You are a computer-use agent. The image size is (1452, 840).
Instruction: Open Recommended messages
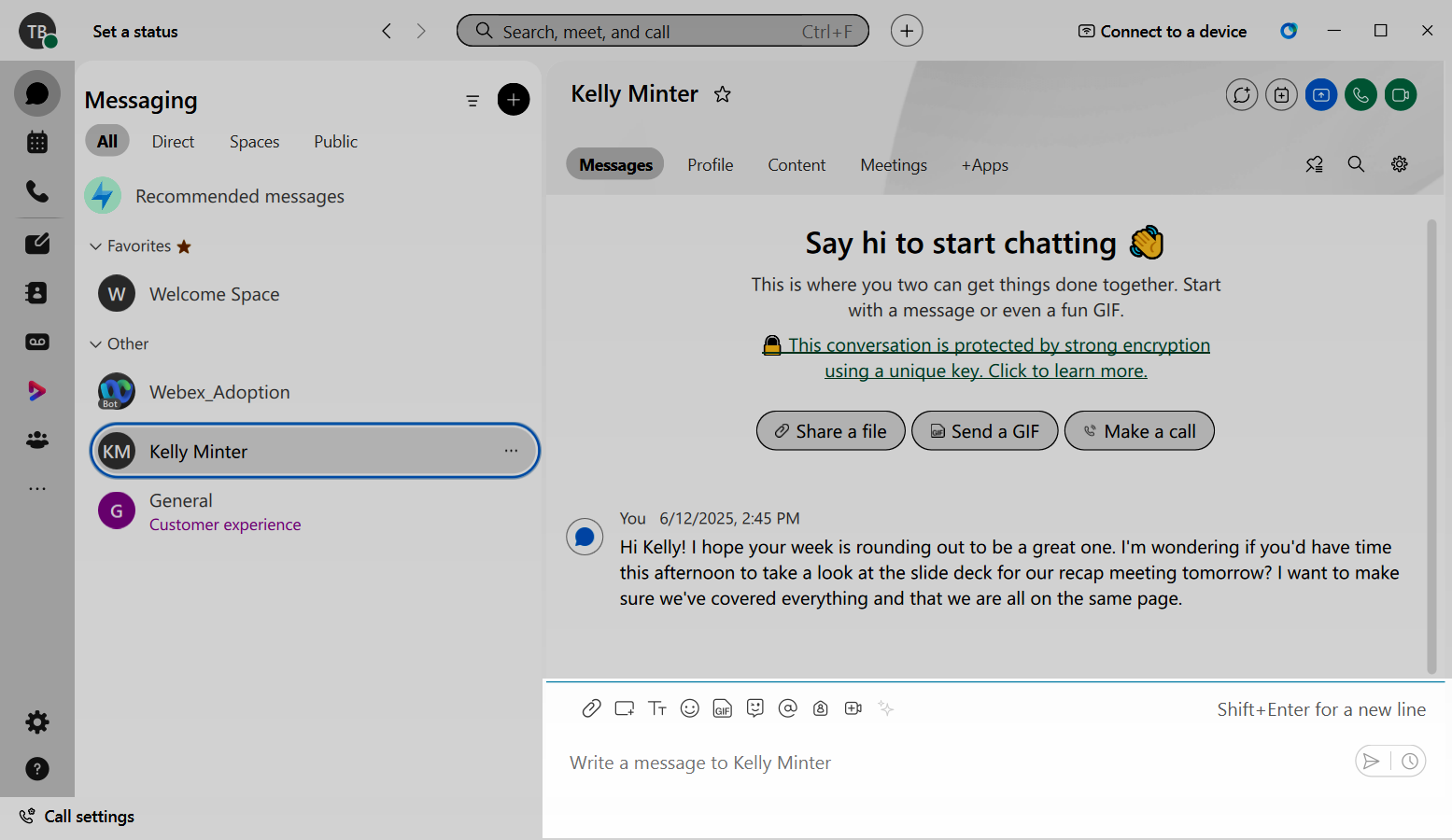(215, 196)
